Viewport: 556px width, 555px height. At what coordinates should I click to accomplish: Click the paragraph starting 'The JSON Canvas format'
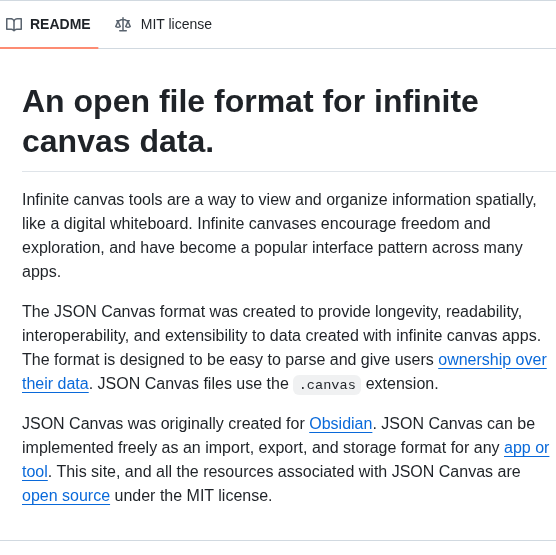[x=284, y=348]
